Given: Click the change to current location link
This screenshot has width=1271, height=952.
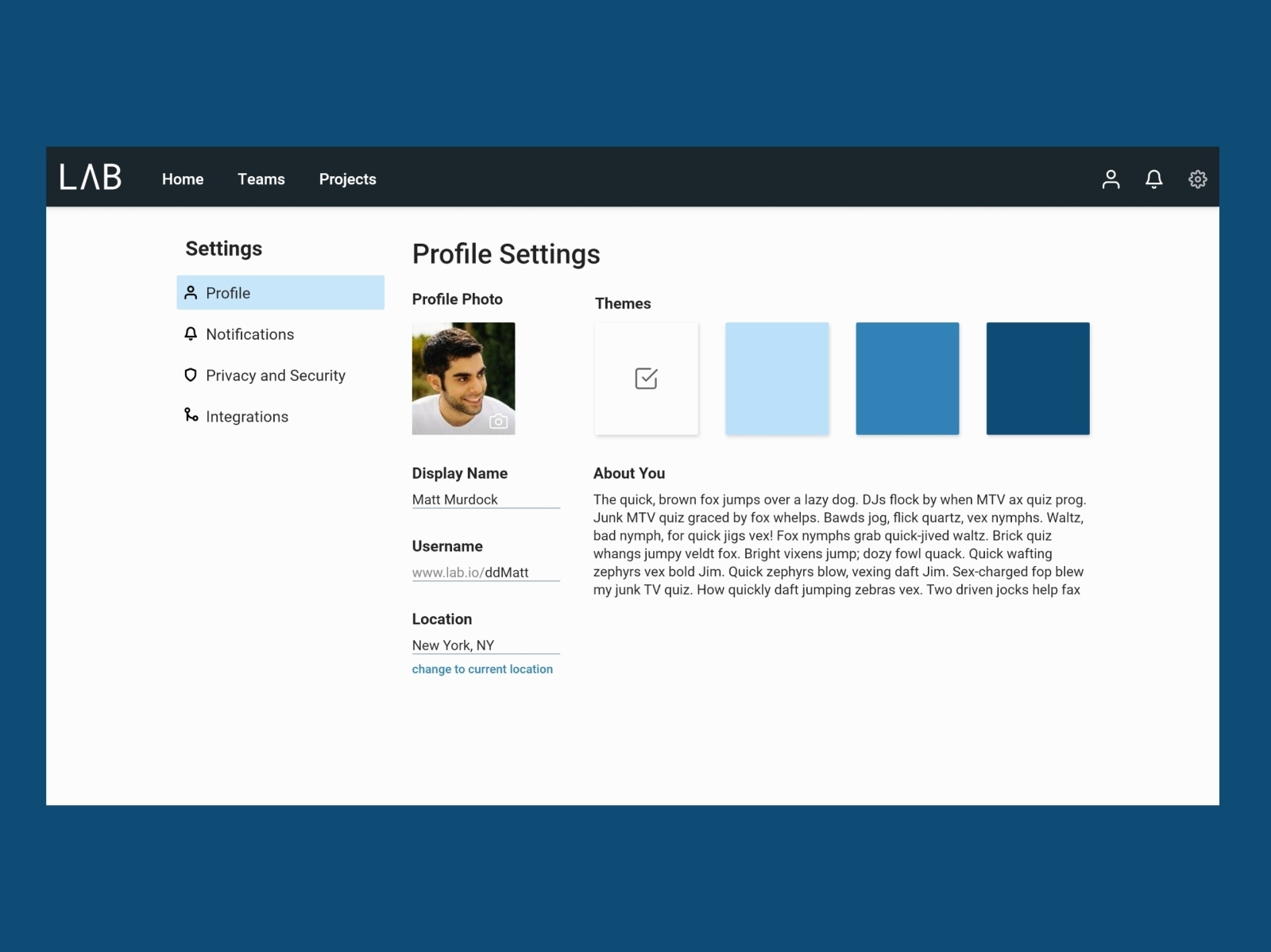Looking at the screenshot, I should (482, 669).
